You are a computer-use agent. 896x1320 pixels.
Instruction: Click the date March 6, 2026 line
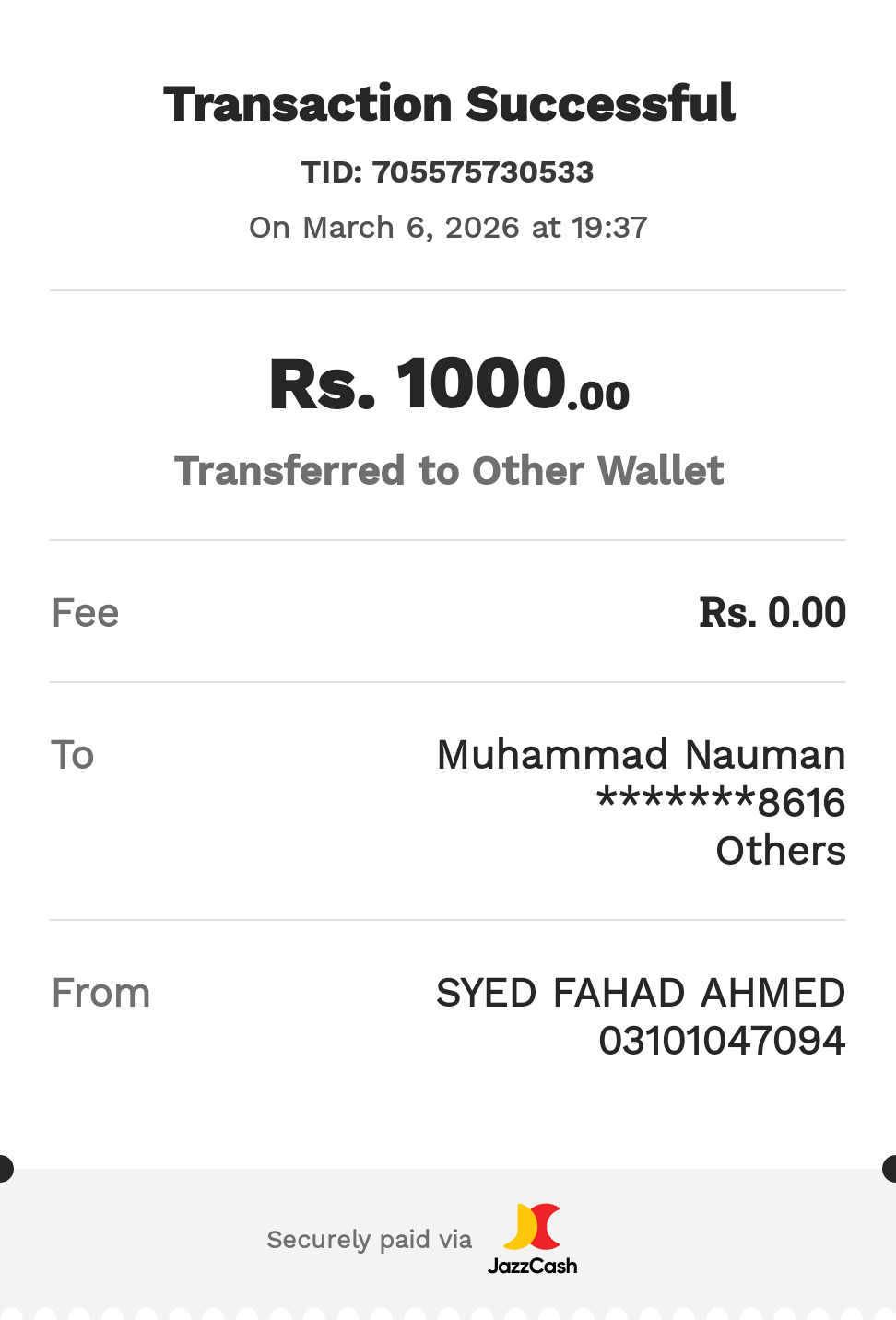coord(448,228)
